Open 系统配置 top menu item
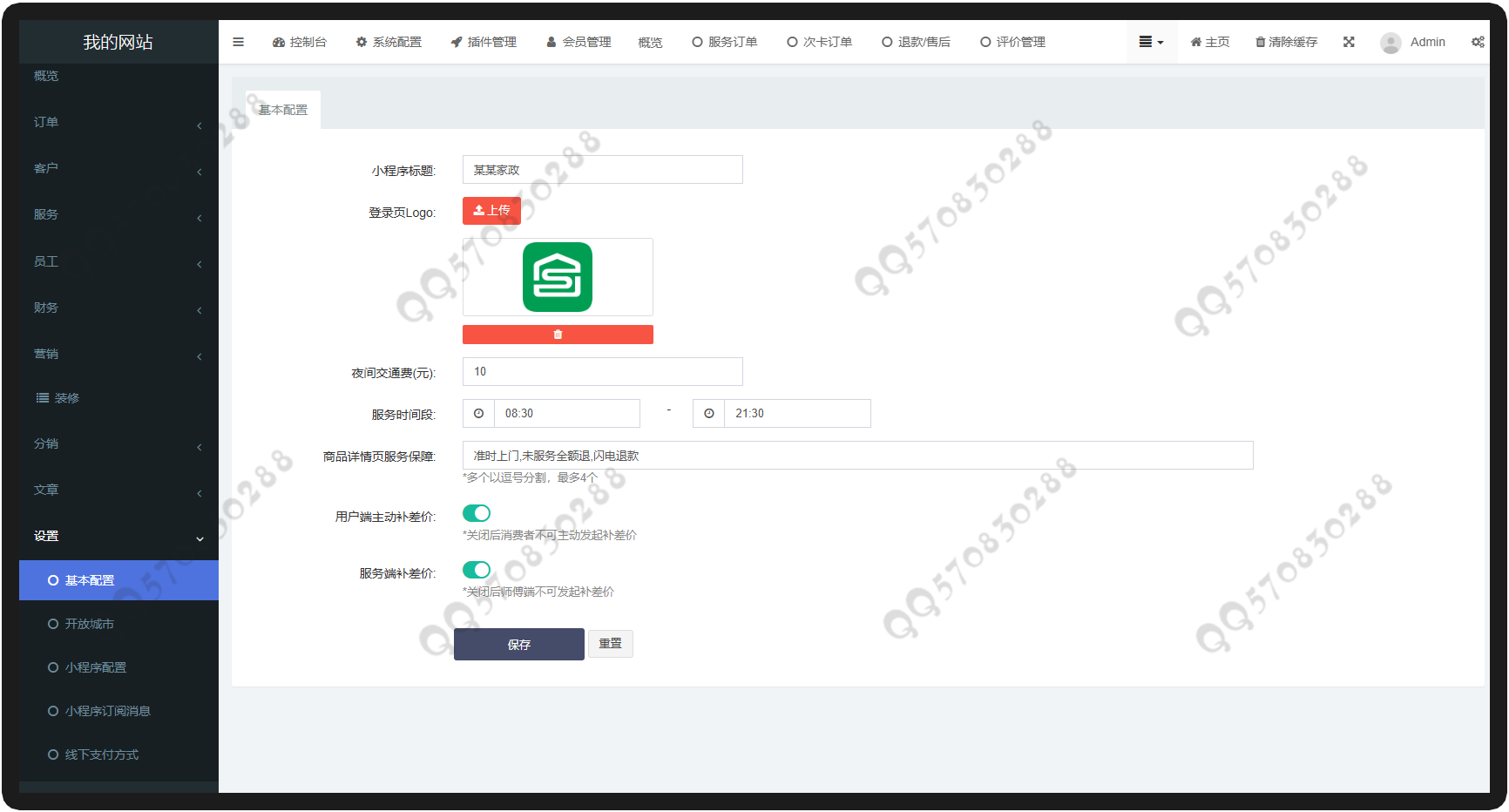Image resolution: width=1509 pixels, height=812 pixels. click(389, 42)
